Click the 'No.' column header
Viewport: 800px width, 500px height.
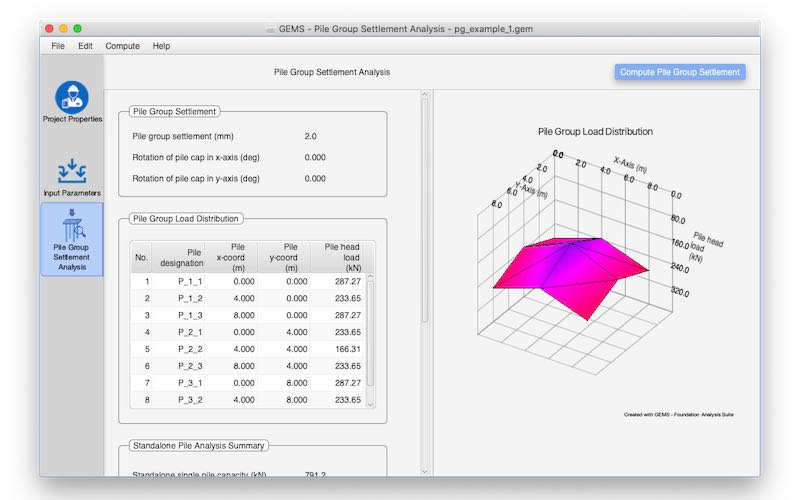(141, 257)
